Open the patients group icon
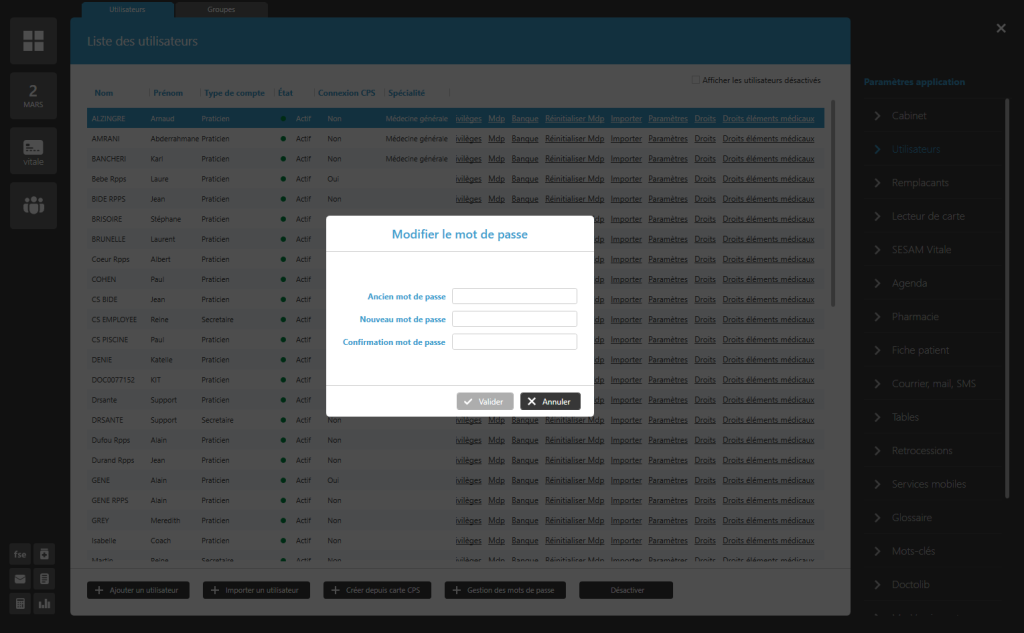Viewport: 1024px width, 633px height. tap(34, 206)
